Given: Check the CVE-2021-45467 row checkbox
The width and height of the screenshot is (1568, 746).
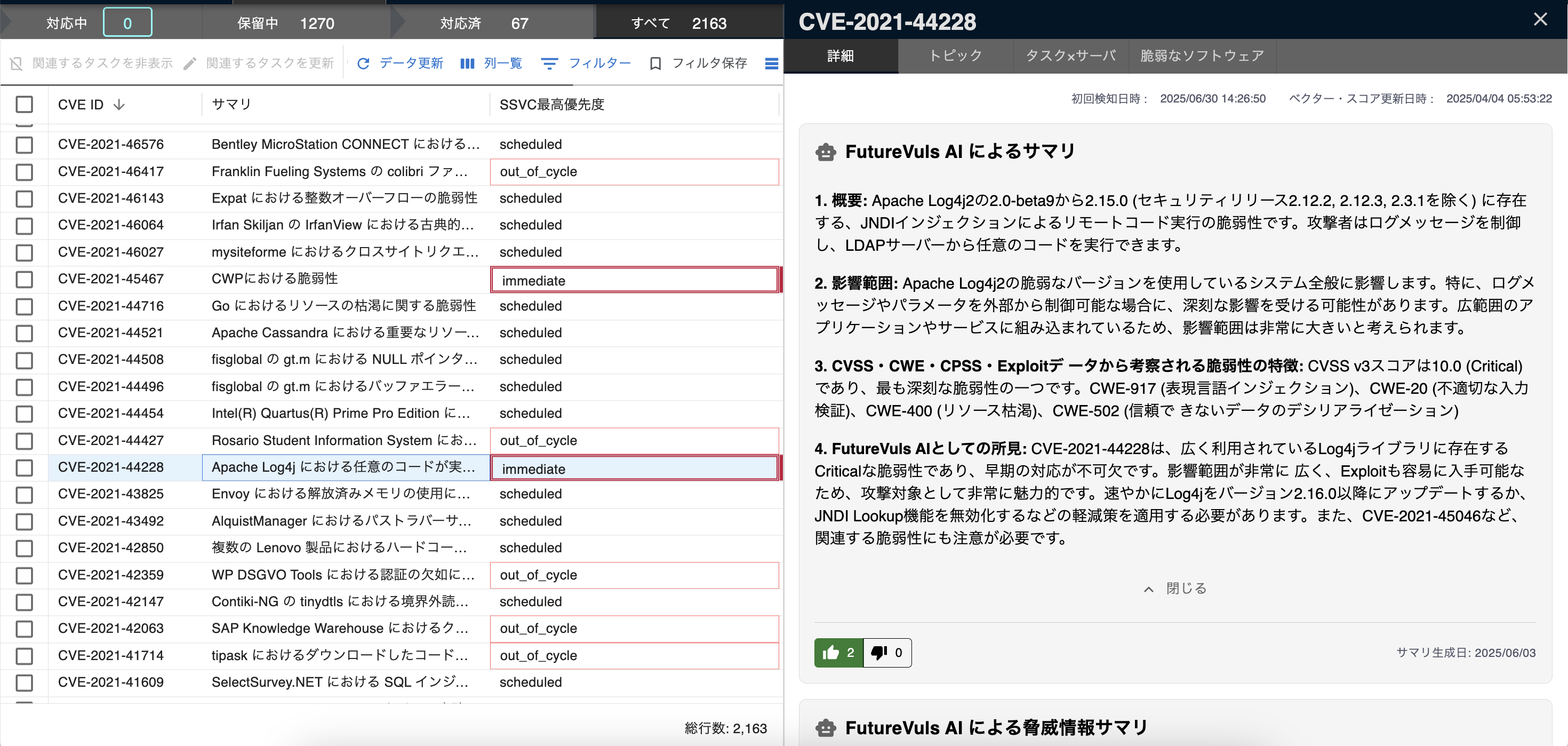Looking at the screenshot, I should pos(25,280).
